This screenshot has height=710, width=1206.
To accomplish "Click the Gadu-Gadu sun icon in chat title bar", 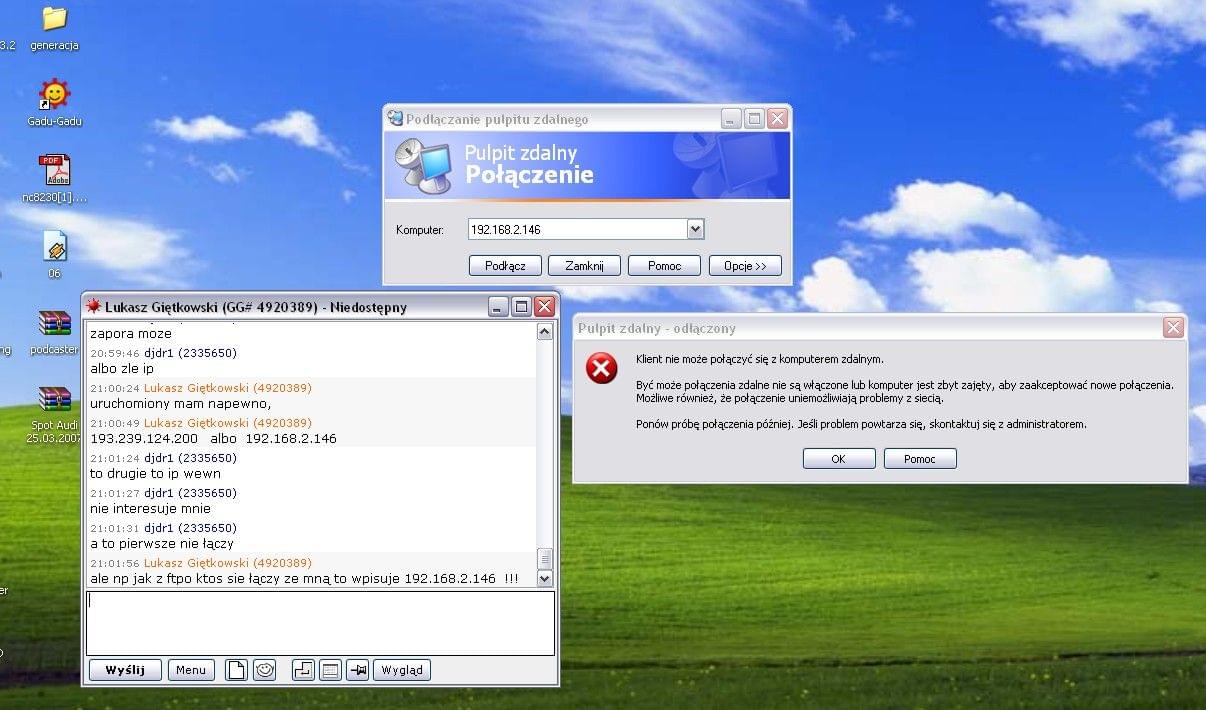I will pyautogui.click(x=93, y=306).
